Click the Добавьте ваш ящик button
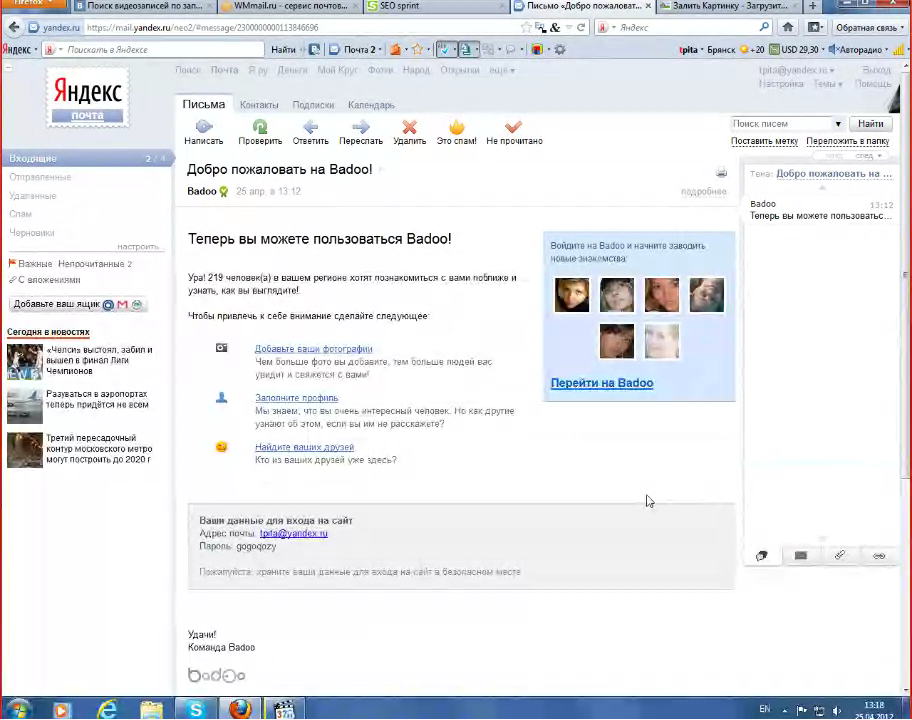Screen dimensions: 912x720 click(78, 304)
